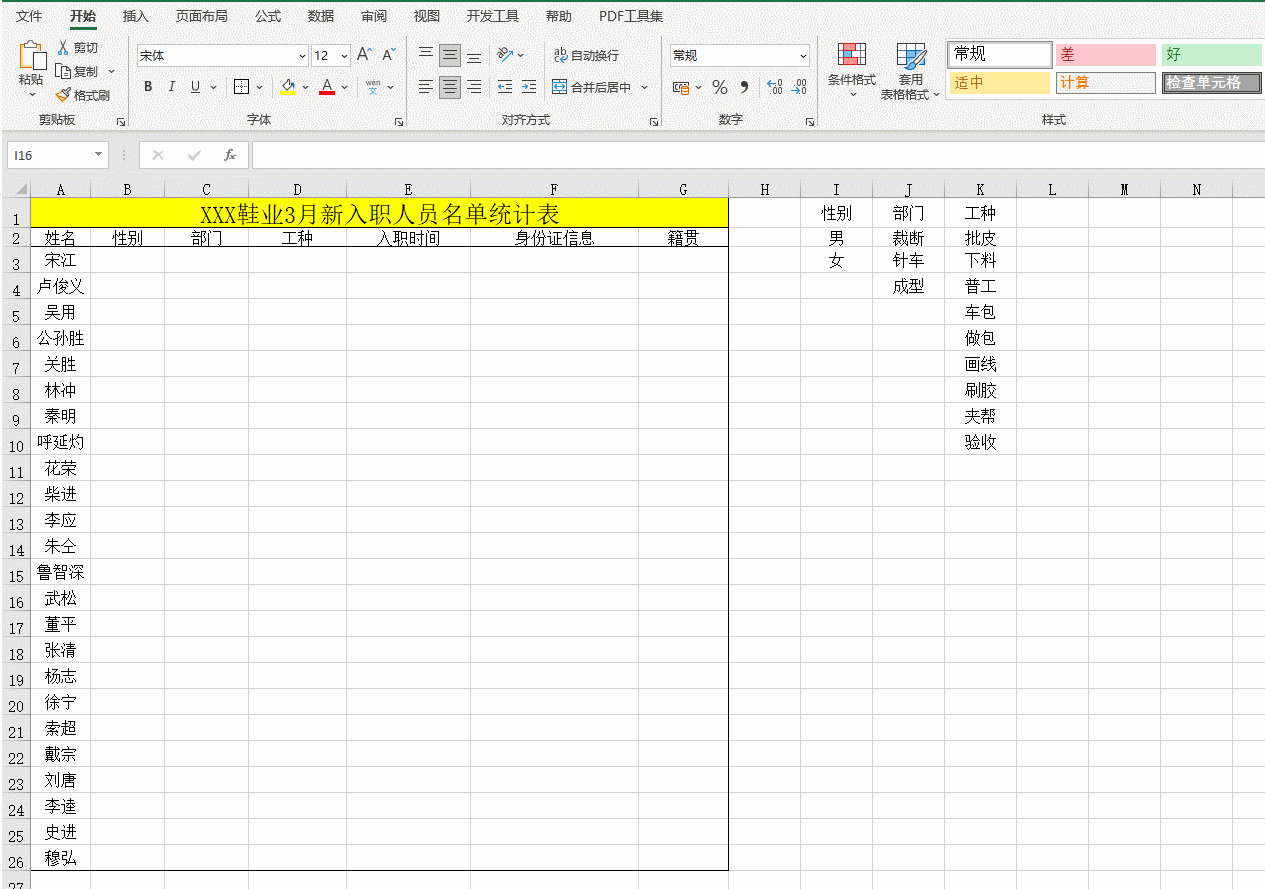Open Format as Table (套用表格格式)
Image resolution: width=1265 pixels, height=889 pixels.
(910, 72)
